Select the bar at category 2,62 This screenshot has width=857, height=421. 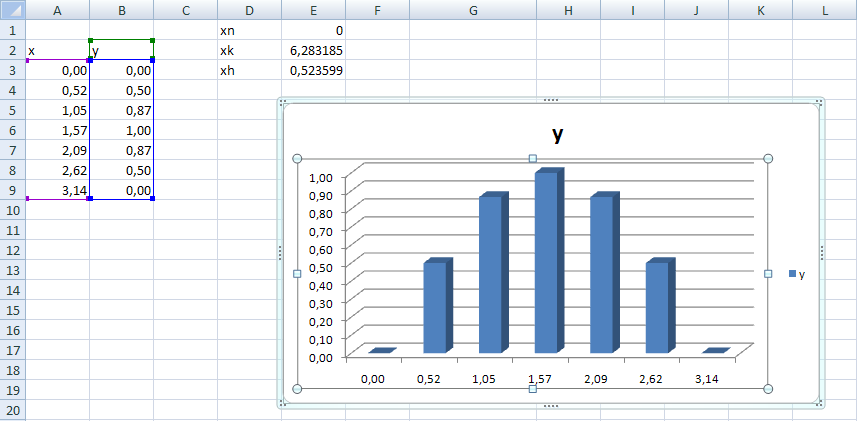click(x=660, y=306)
